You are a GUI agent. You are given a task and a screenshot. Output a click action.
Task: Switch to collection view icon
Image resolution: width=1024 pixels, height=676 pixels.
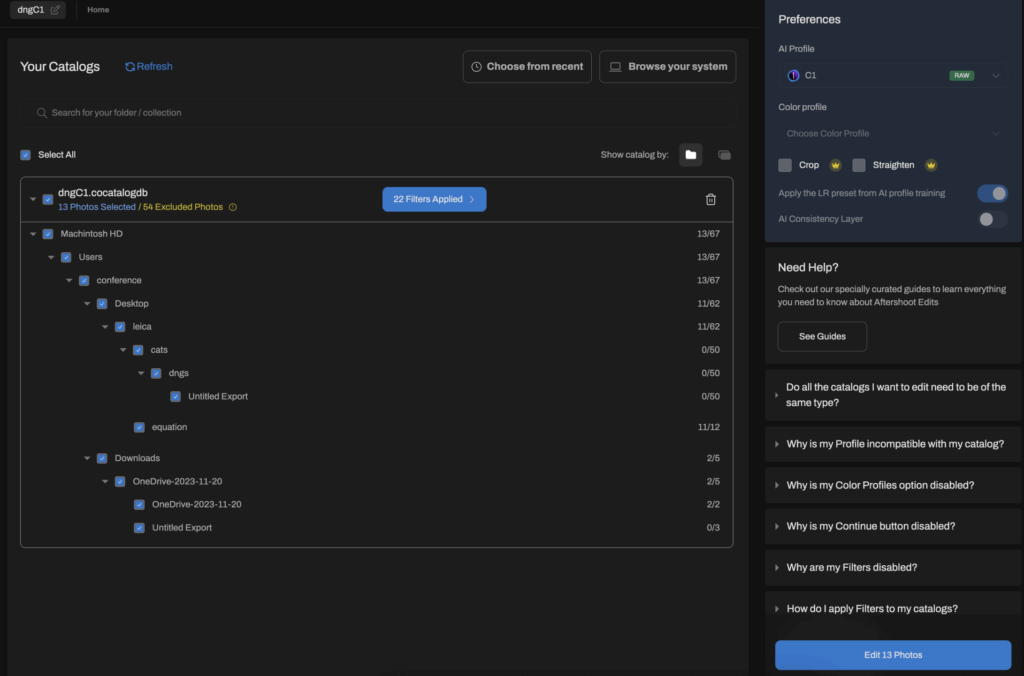[724, 155]
